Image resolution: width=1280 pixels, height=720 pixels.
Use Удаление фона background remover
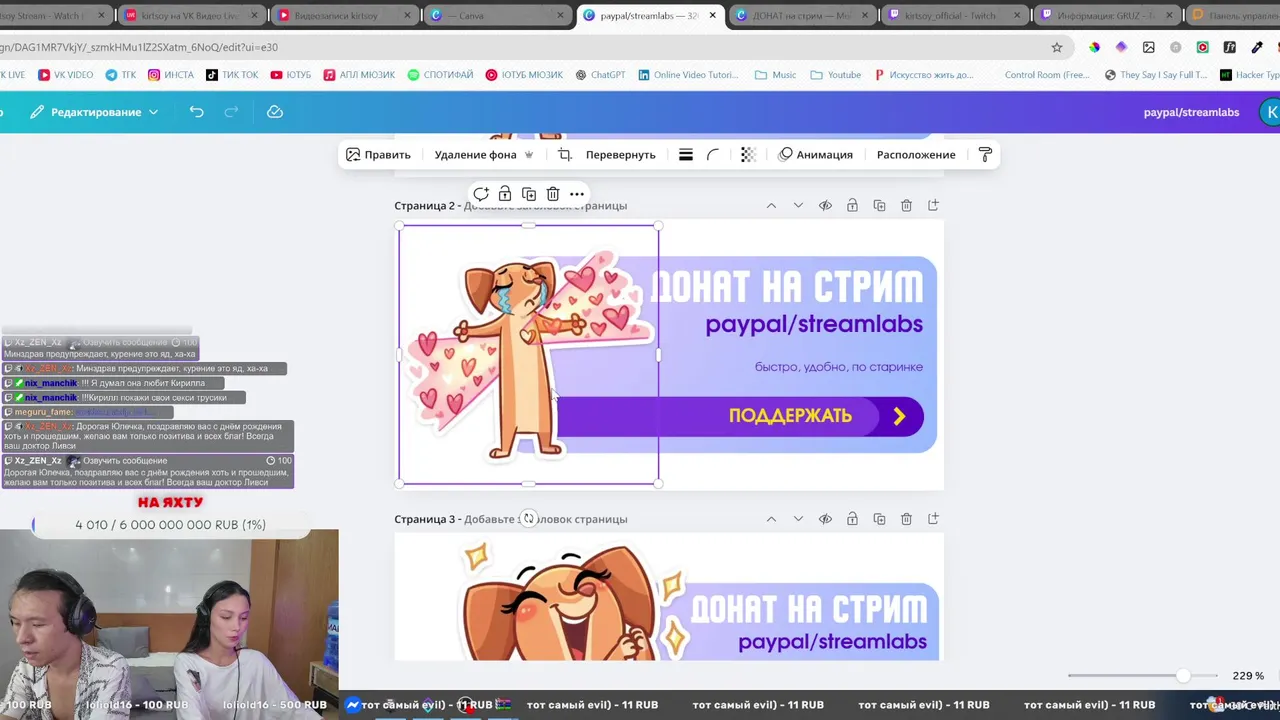484,155
